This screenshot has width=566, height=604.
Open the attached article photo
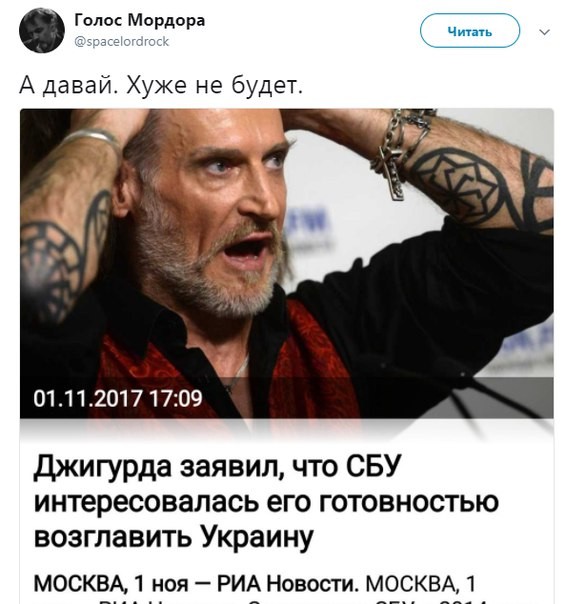click(287, 263)
